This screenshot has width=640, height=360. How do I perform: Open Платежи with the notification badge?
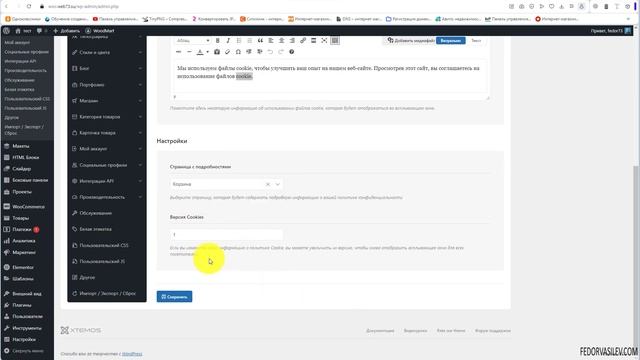27,230
